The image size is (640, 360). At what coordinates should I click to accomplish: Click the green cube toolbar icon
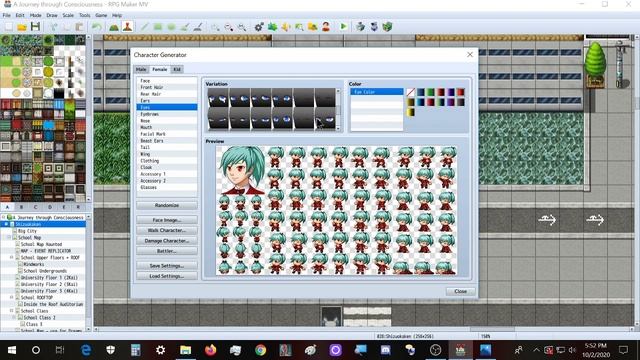click(x=387, y=27)
